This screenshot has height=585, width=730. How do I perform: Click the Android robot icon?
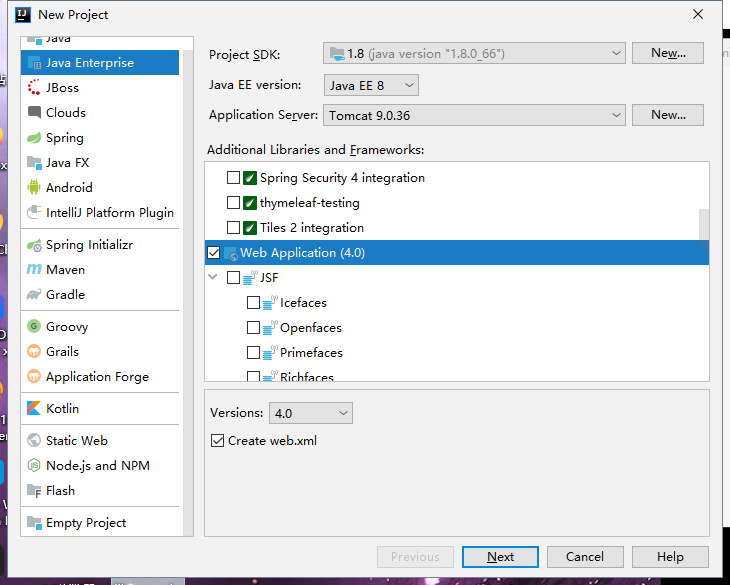coord(34,188)
